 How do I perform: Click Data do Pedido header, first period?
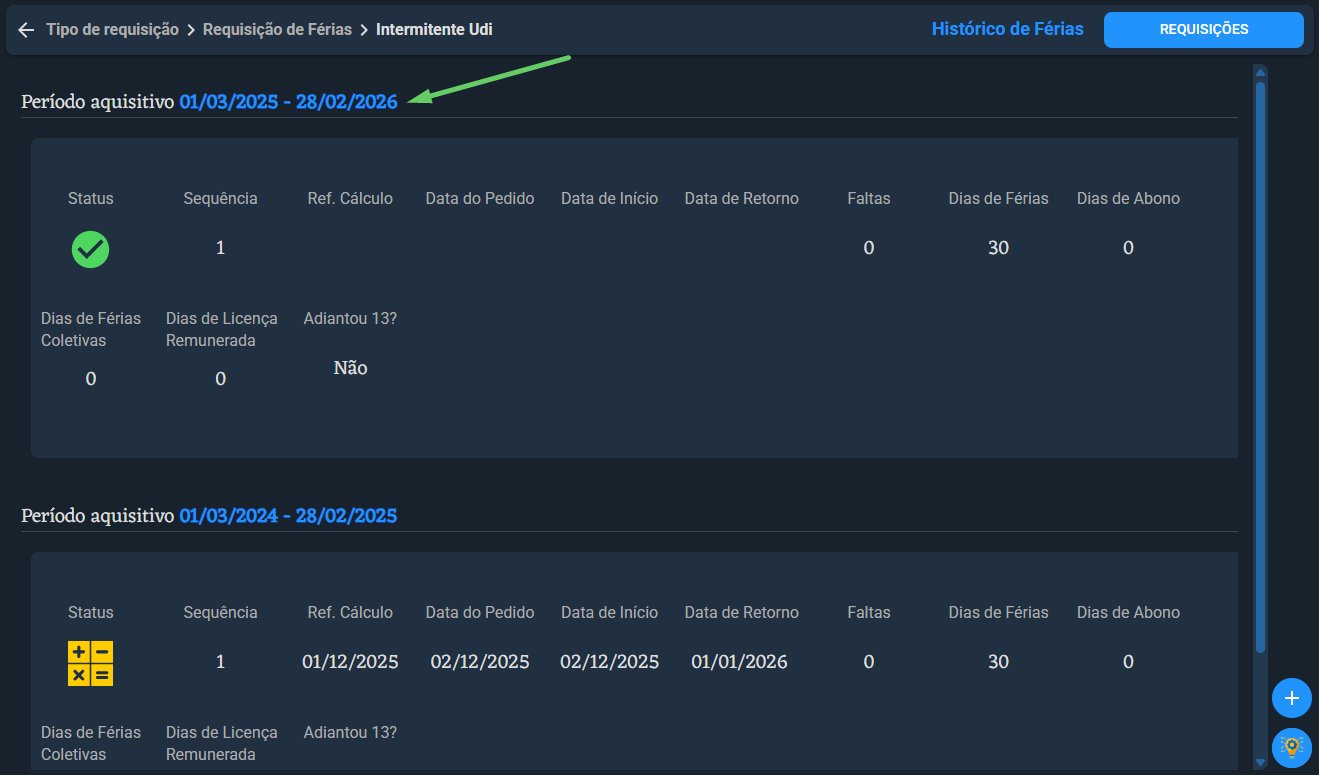click(x=480, y=198)
